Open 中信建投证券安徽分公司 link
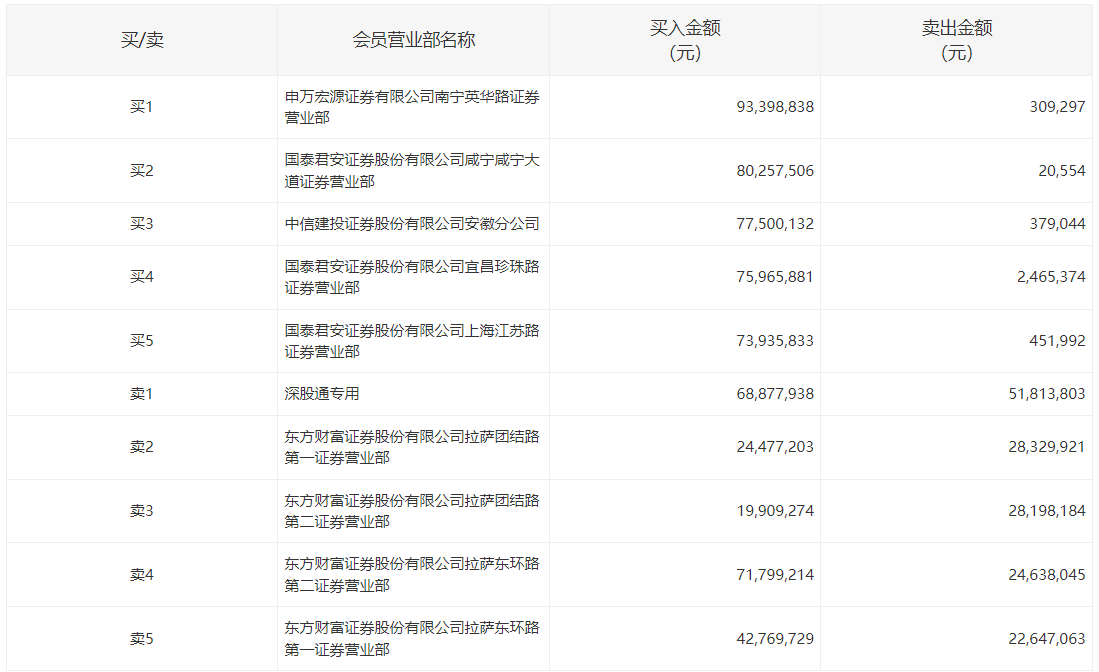The height and width of the screenshot is (672, 1099). point(412,224)
